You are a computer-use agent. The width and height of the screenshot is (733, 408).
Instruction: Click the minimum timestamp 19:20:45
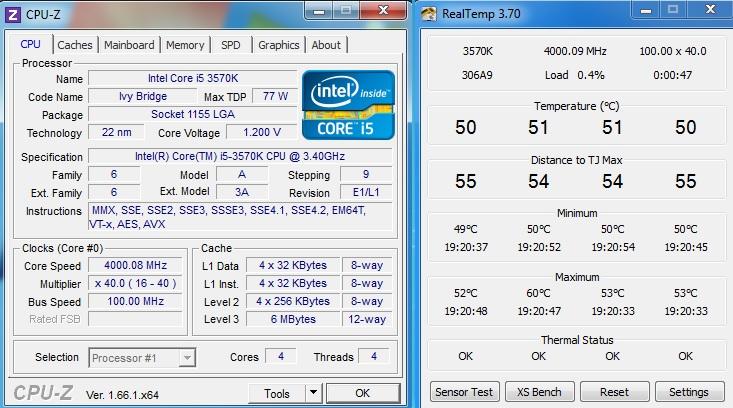pyautogui.click(x=686, y=247)
